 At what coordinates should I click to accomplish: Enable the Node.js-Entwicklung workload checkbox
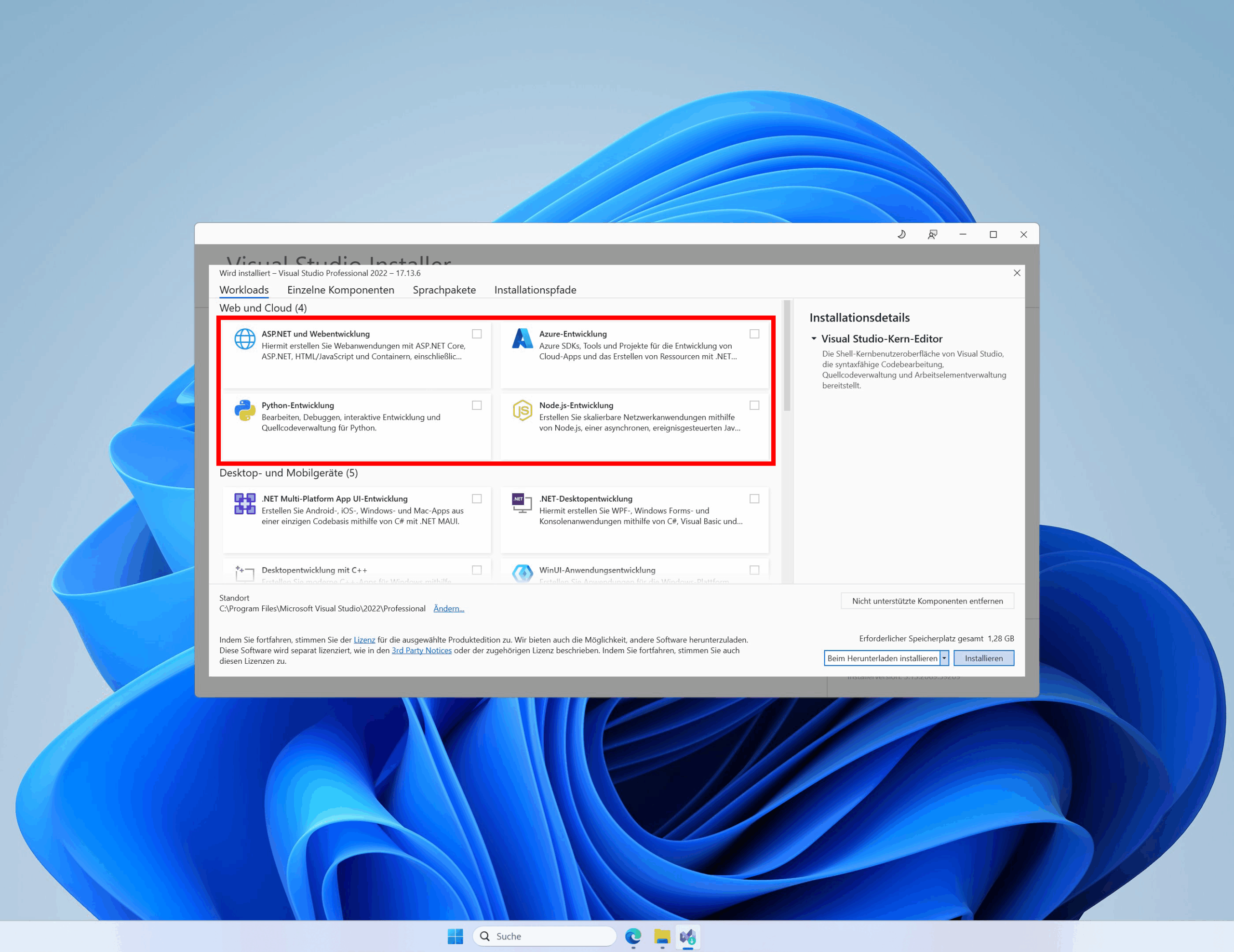tap(754, 405)
